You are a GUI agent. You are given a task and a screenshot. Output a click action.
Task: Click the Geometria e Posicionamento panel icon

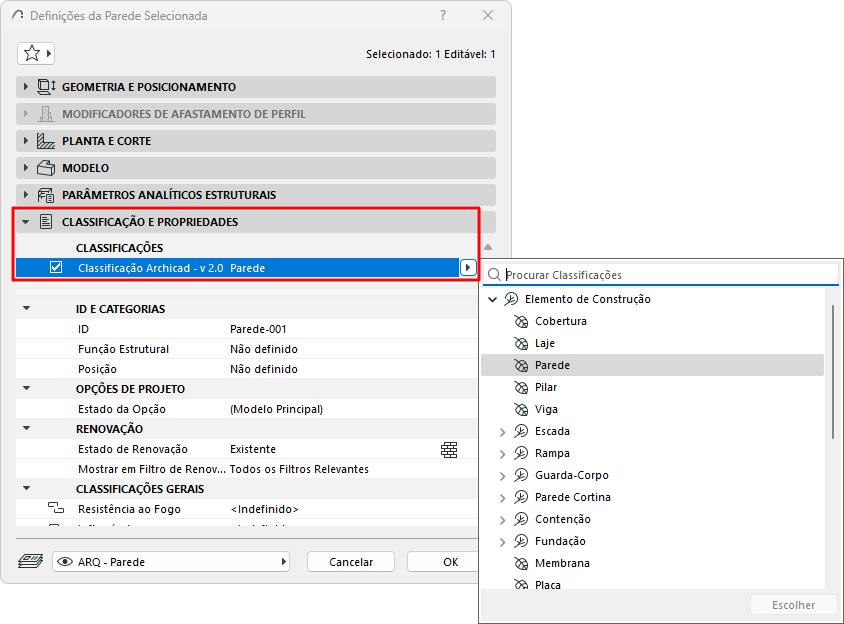pyautogui.click(x=46, y=87)
